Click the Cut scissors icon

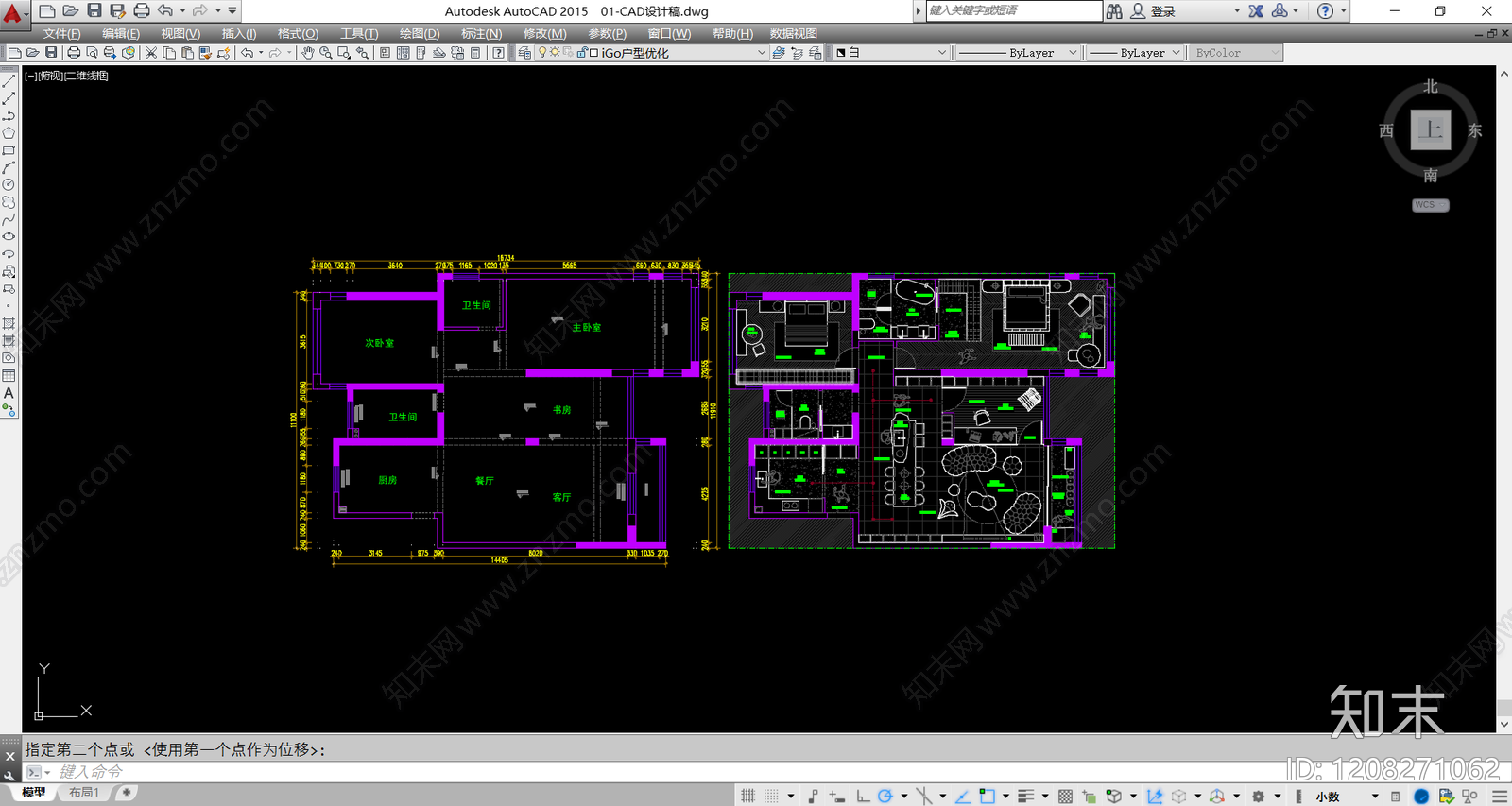tap(150, 53)
